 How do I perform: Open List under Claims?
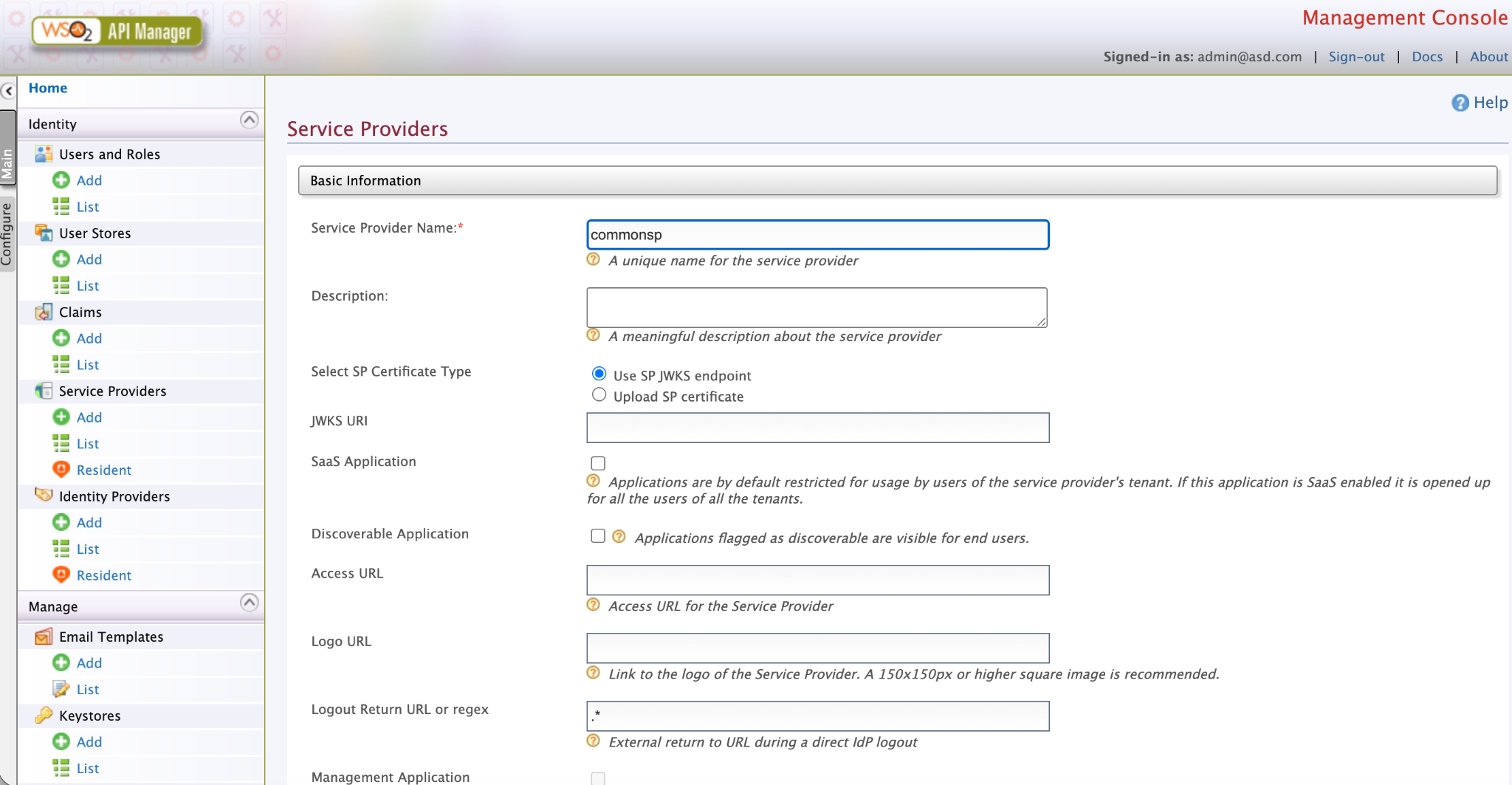point(88,365)
